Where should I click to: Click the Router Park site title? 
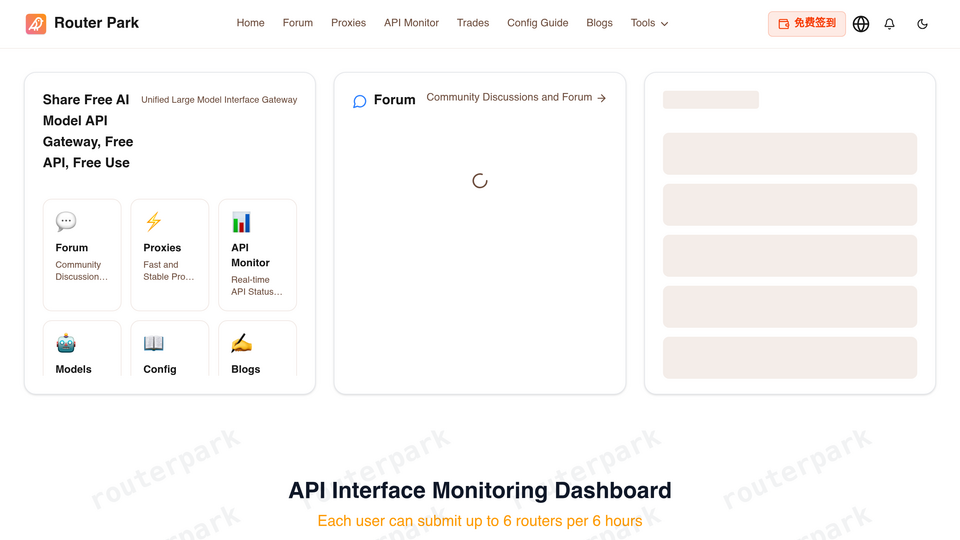(x=97, y=23)
